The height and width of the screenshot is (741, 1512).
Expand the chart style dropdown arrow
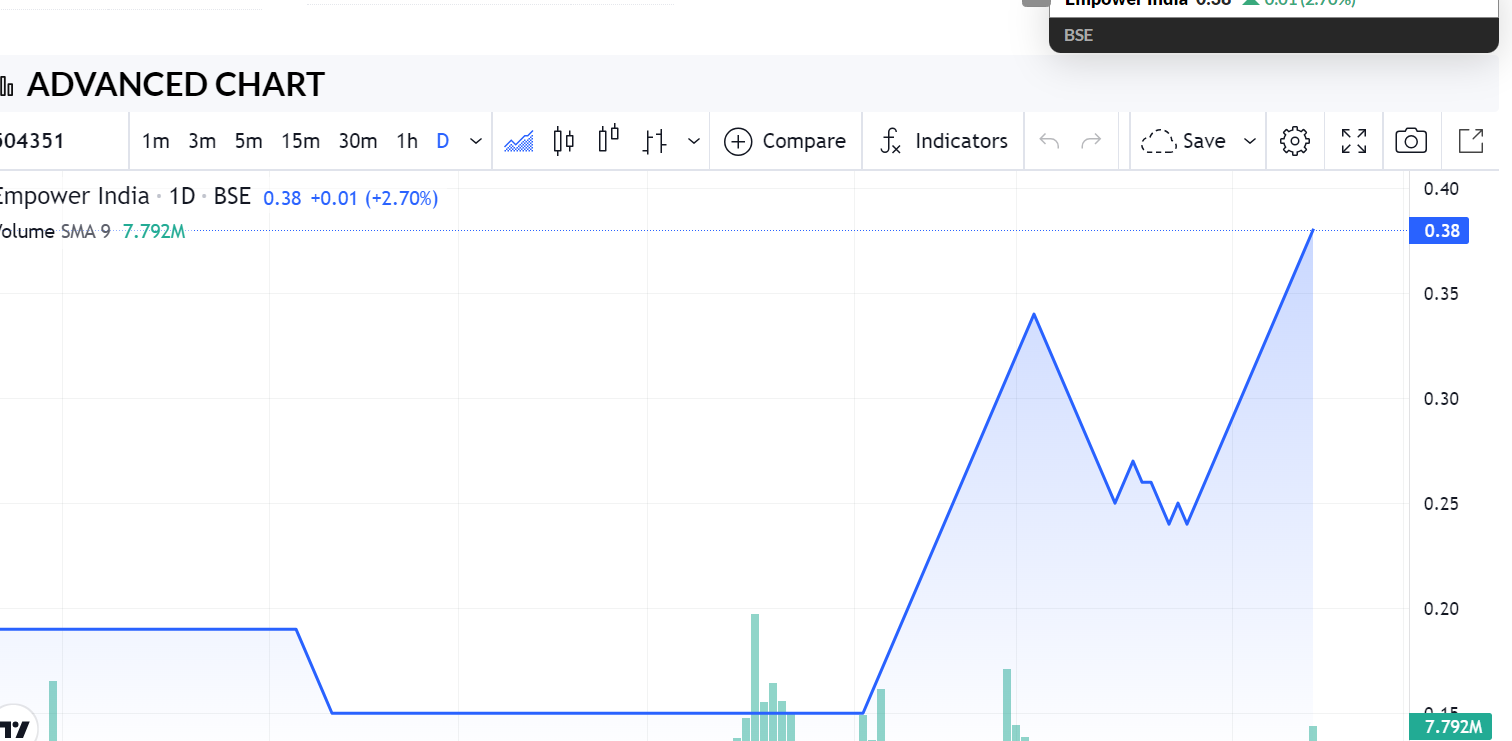[694, 141]
